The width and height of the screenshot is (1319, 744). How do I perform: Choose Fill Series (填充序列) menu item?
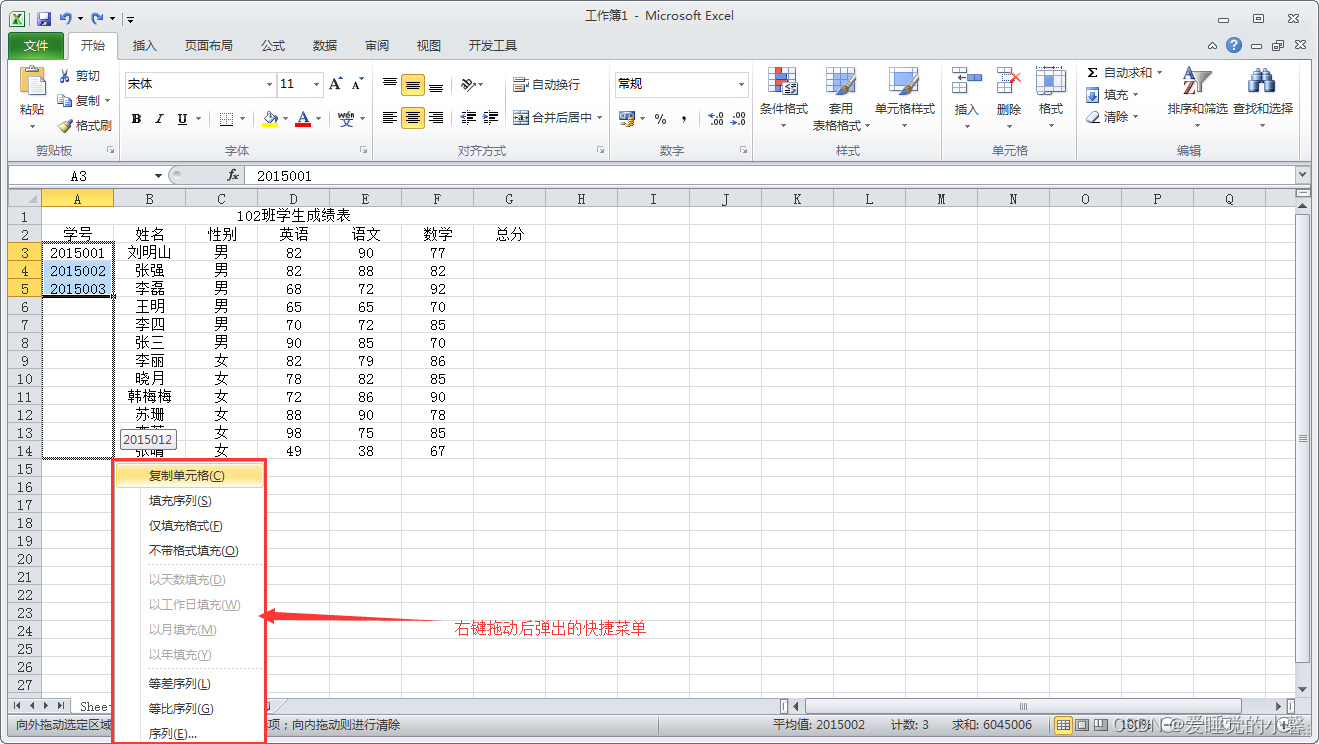click(x=190, y=501)
